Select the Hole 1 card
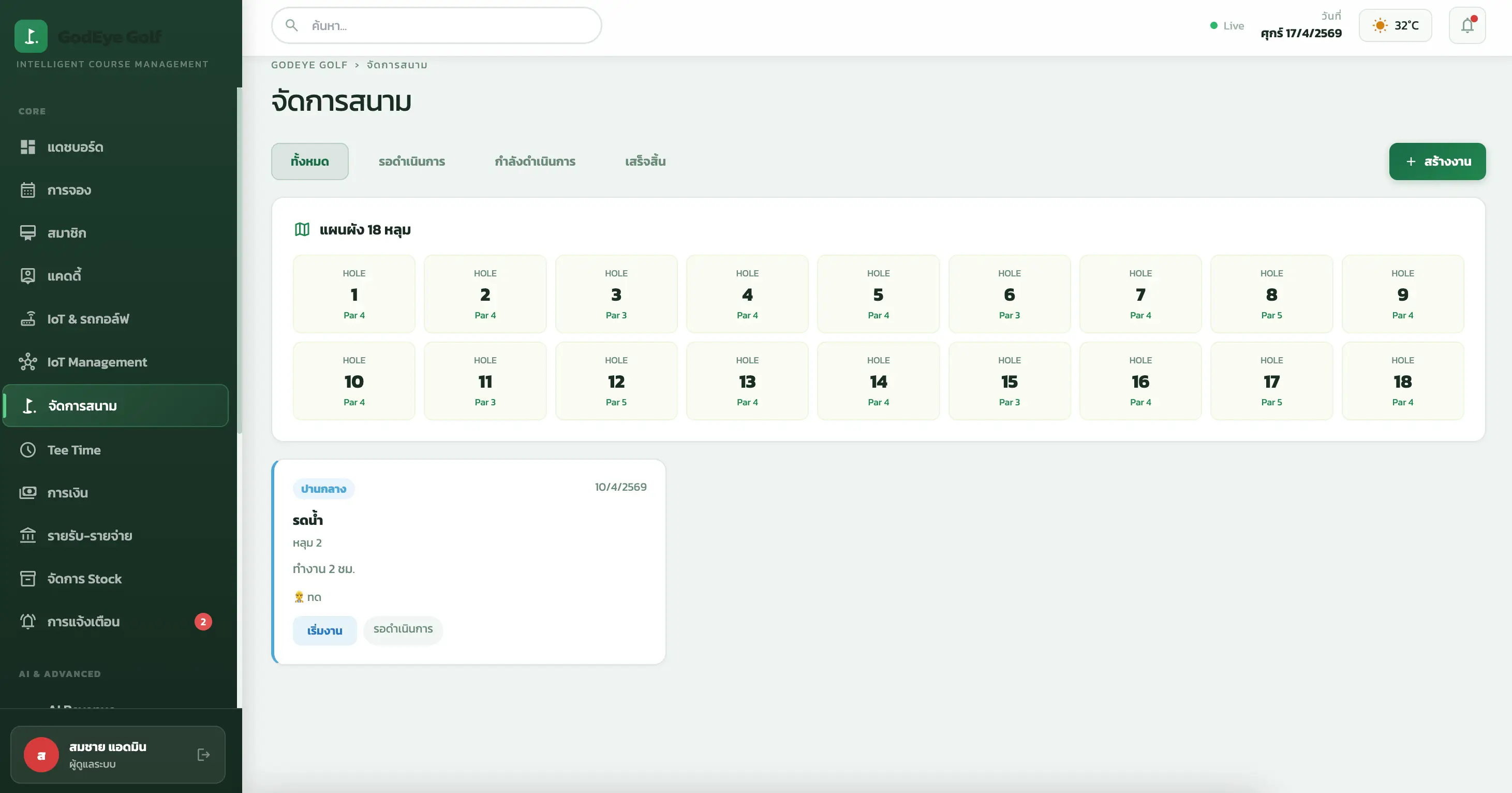 [x=354, y=293]
